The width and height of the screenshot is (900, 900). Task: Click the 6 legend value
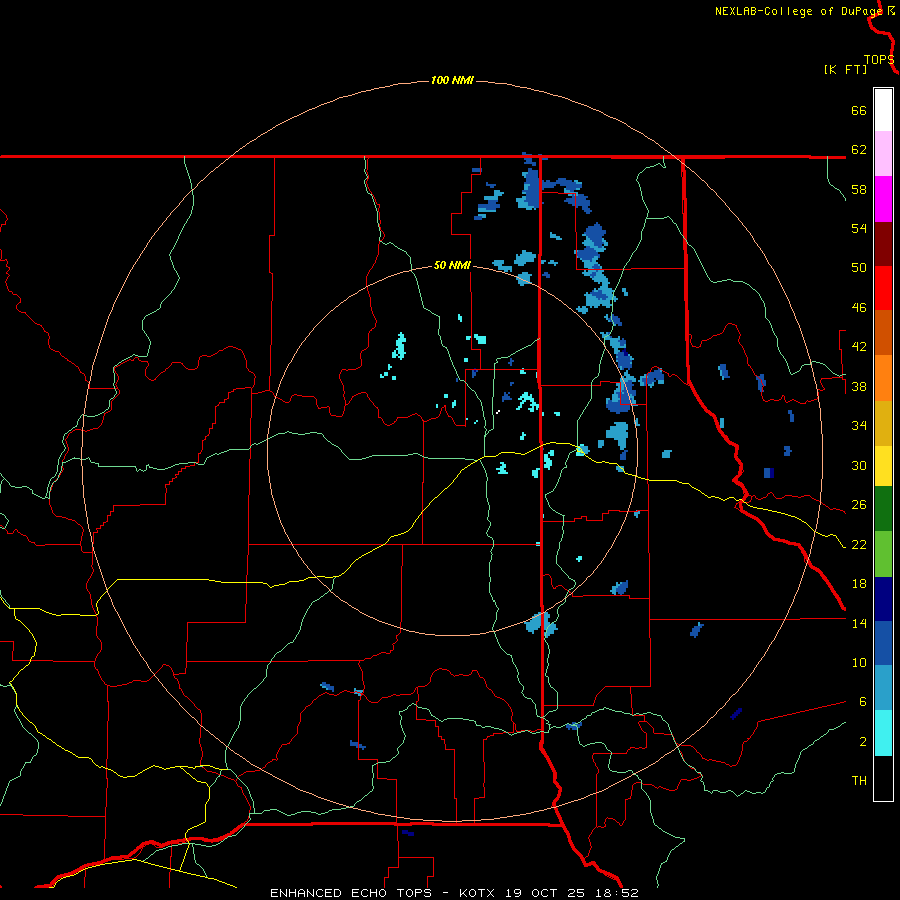click(x=863, y=702)
